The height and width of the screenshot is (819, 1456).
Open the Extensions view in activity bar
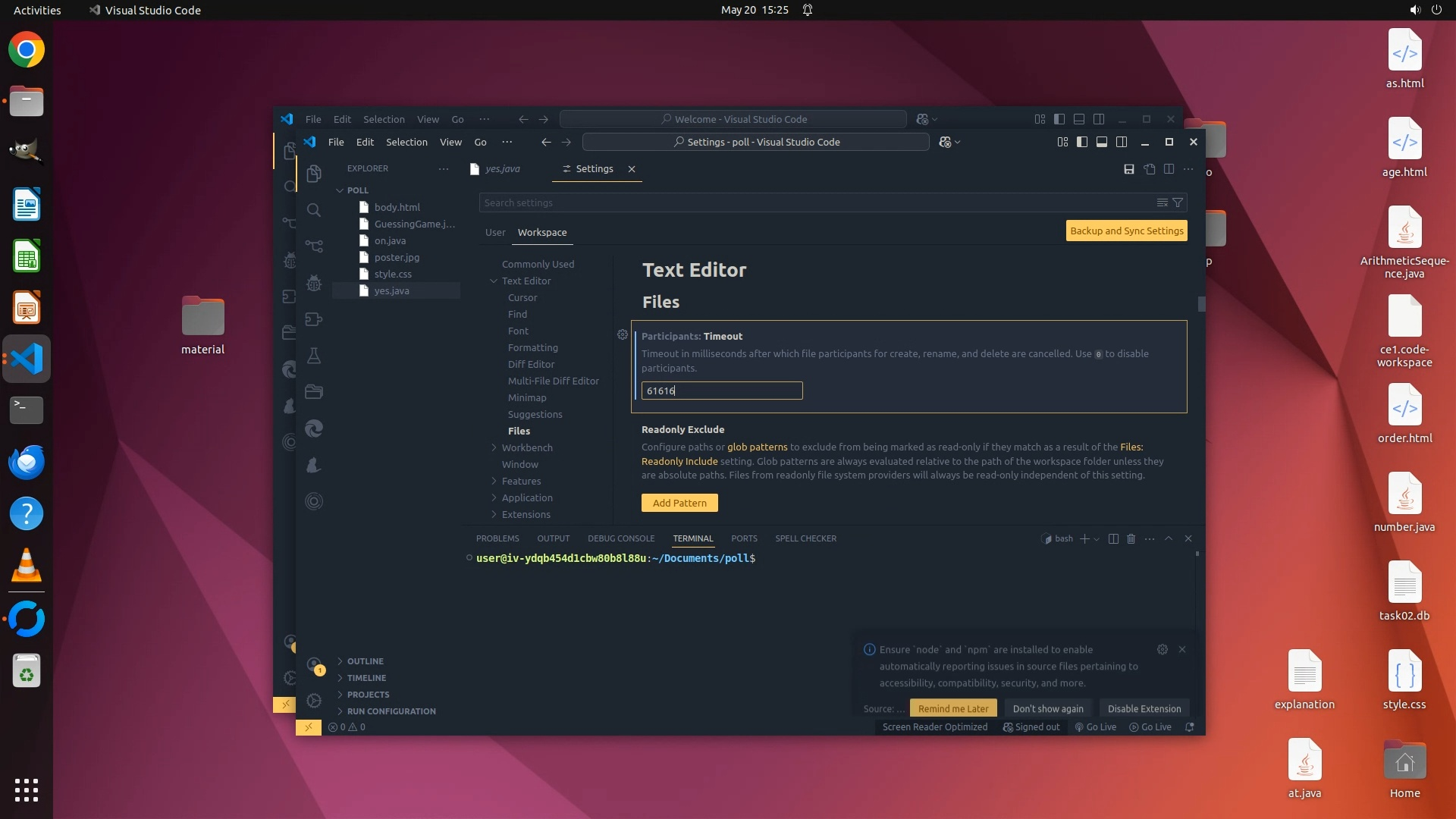click(314, 319)
